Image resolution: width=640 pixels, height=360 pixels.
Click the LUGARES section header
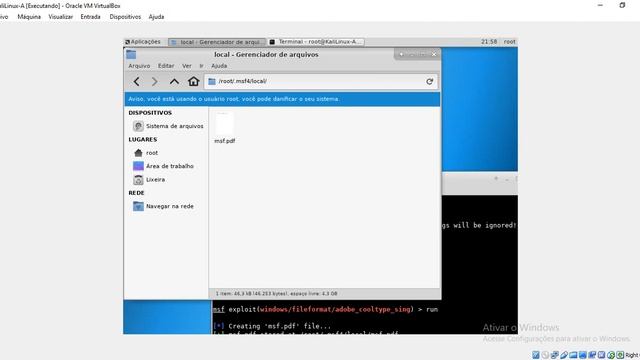point(142,139)
